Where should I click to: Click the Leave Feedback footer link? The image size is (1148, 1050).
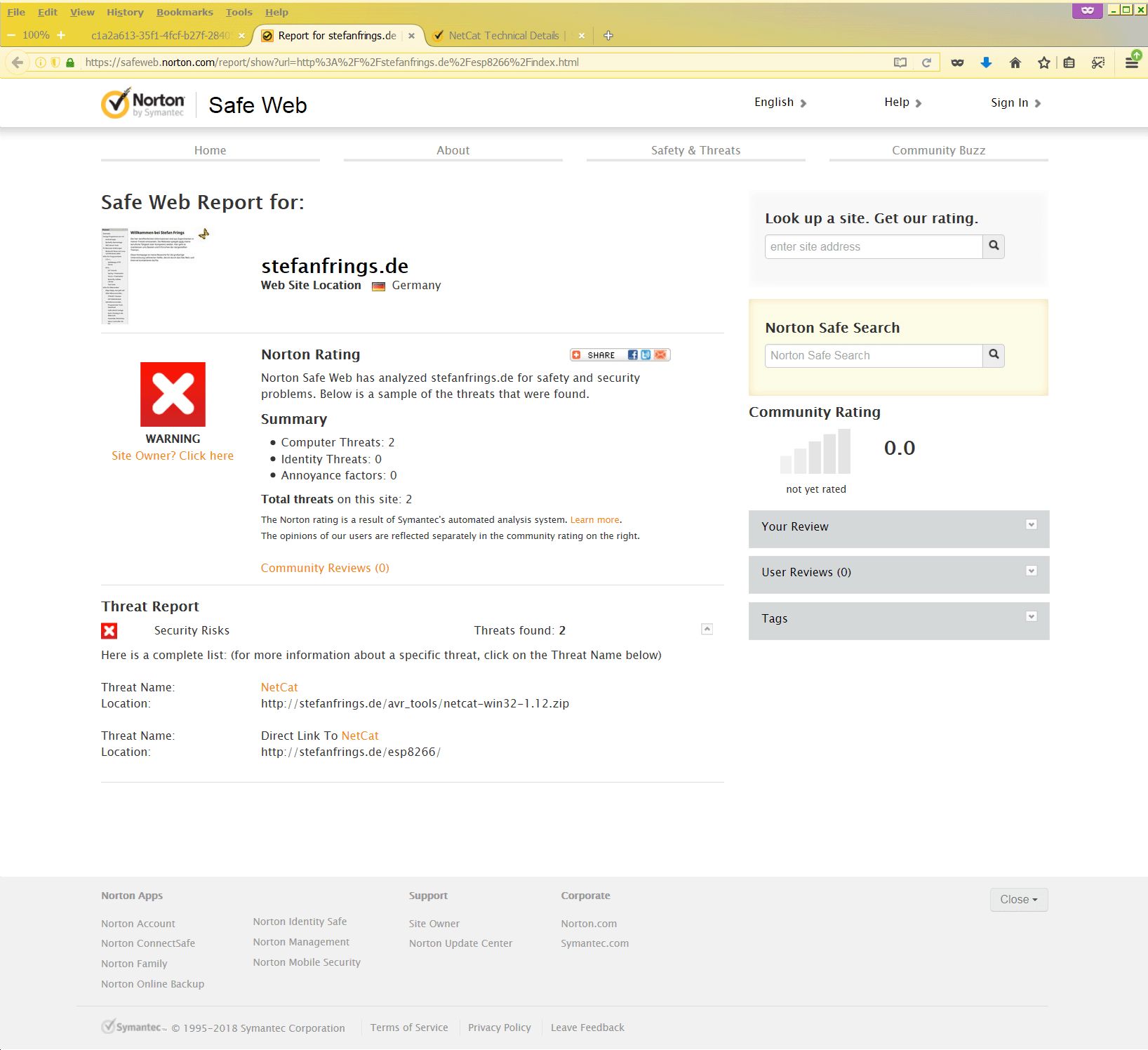click(x=587, y=1028)
